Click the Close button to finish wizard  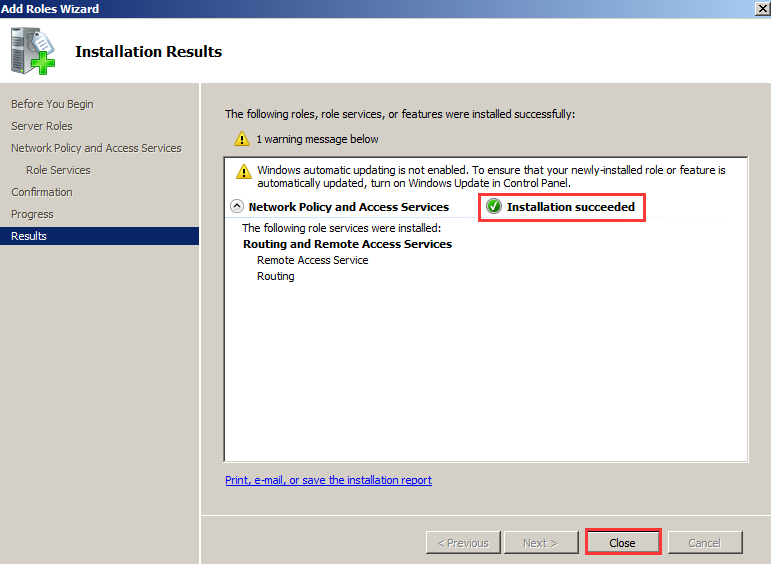coord(623,542)
